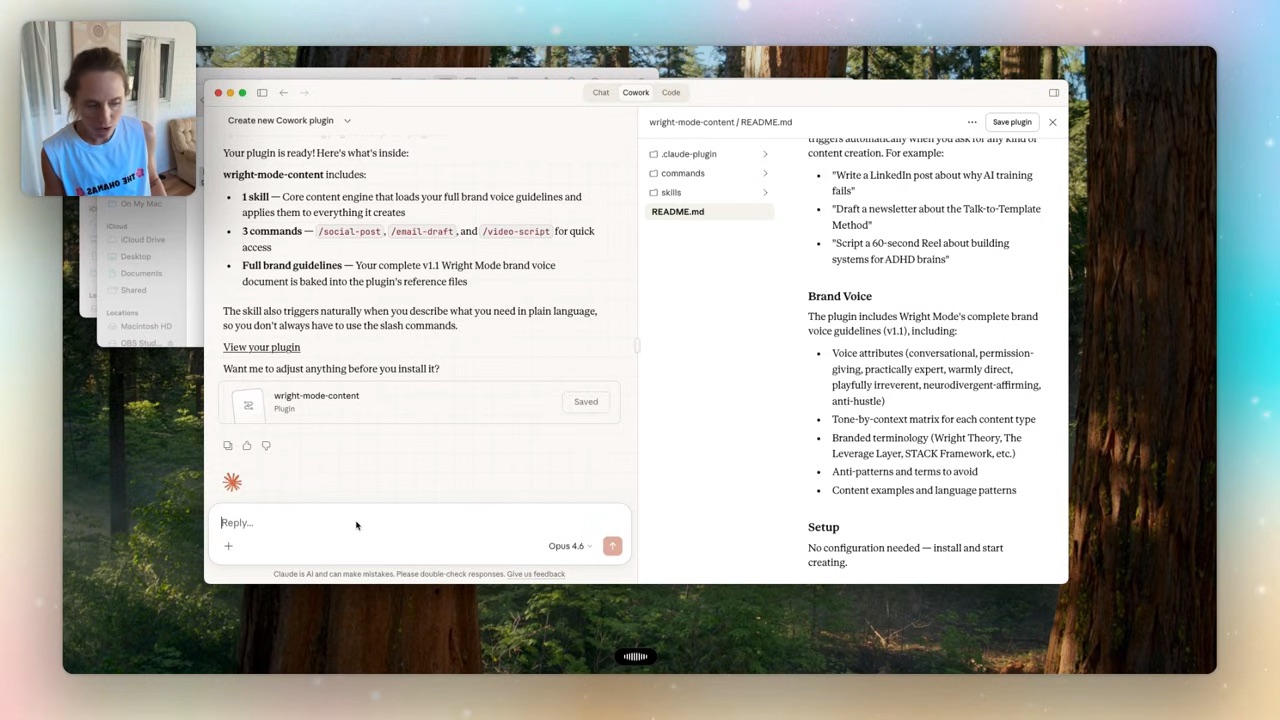Click the Setup heading in README
Viewport: 1280px width, 720px height.
point(824,527)
